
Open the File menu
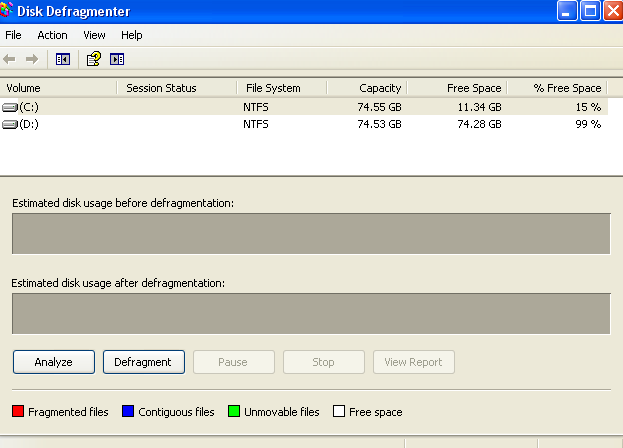pos(13,35)
